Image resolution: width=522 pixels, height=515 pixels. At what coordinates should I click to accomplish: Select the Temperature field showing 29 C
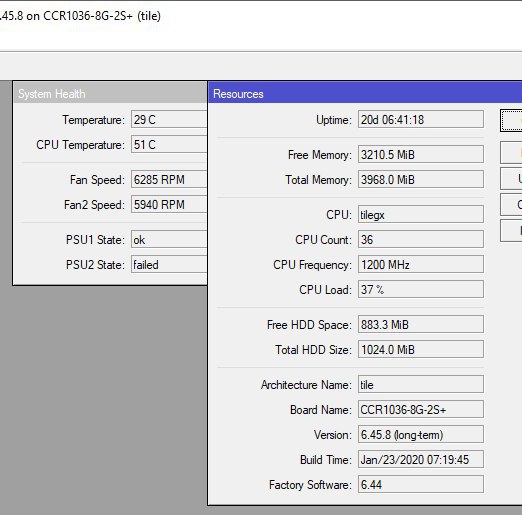tap(169, 119)
